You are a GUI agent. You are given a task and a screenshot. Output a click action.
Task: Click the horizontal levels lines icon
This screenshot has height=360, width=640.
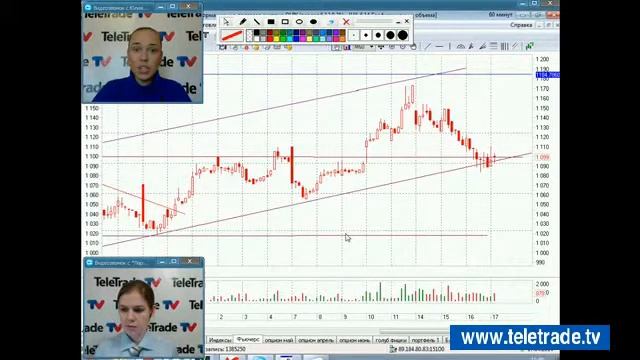[494, 47]
